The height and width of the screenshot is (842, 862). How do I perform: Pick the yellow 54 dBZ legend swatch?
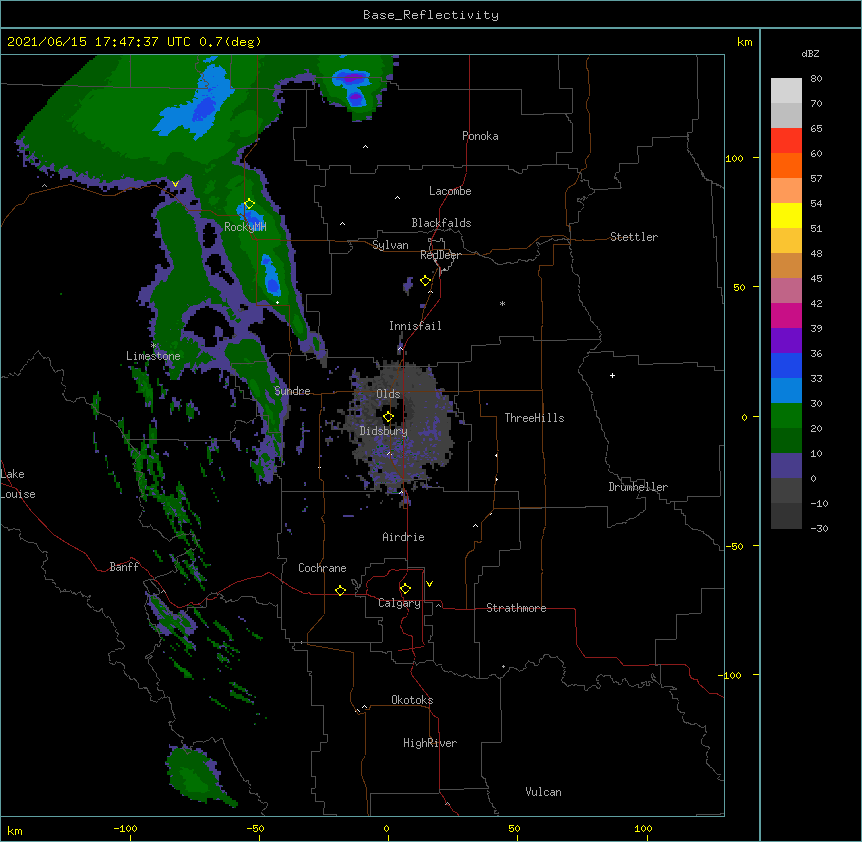[x=786, y=216]
